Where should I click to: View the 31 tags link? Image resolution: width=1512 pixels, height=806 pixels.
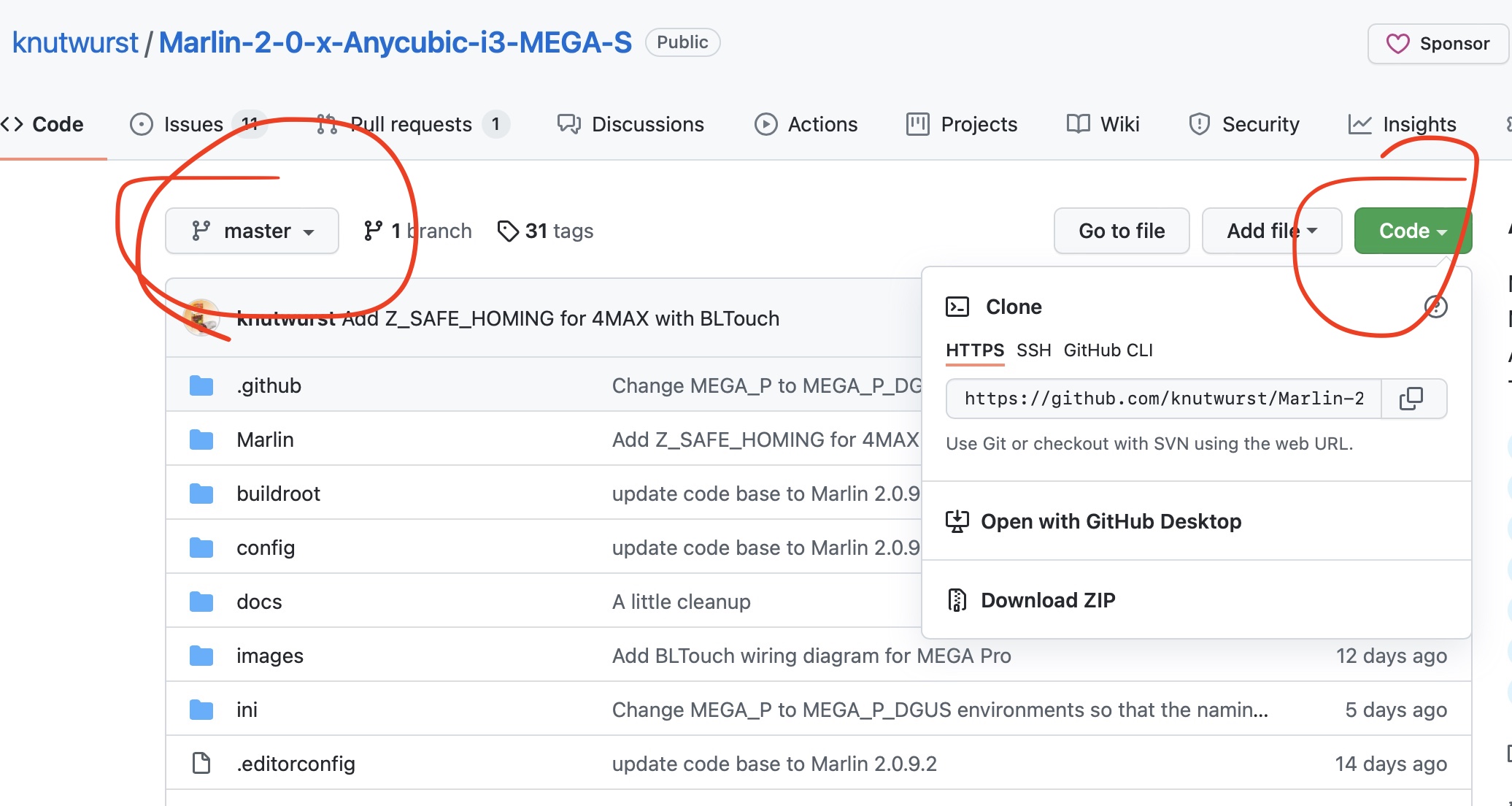545,231
